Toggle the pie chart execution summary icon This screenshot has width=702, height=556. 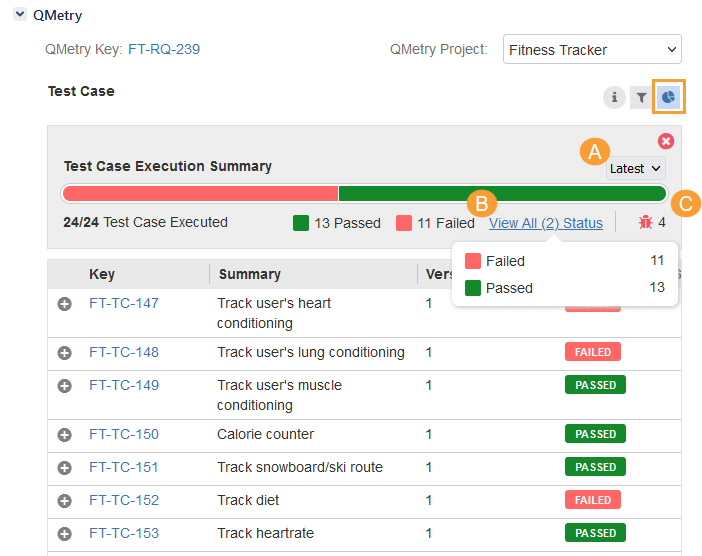[x=669, y=97]
